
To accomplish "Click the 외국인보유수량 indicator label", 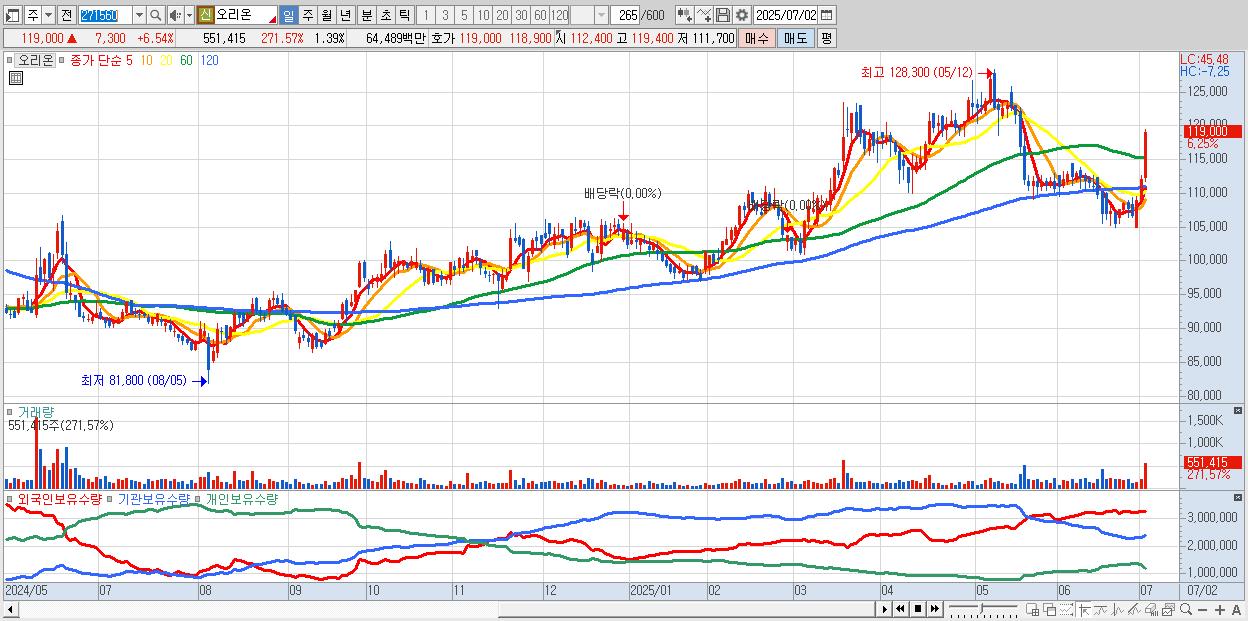I will point(60,498).
